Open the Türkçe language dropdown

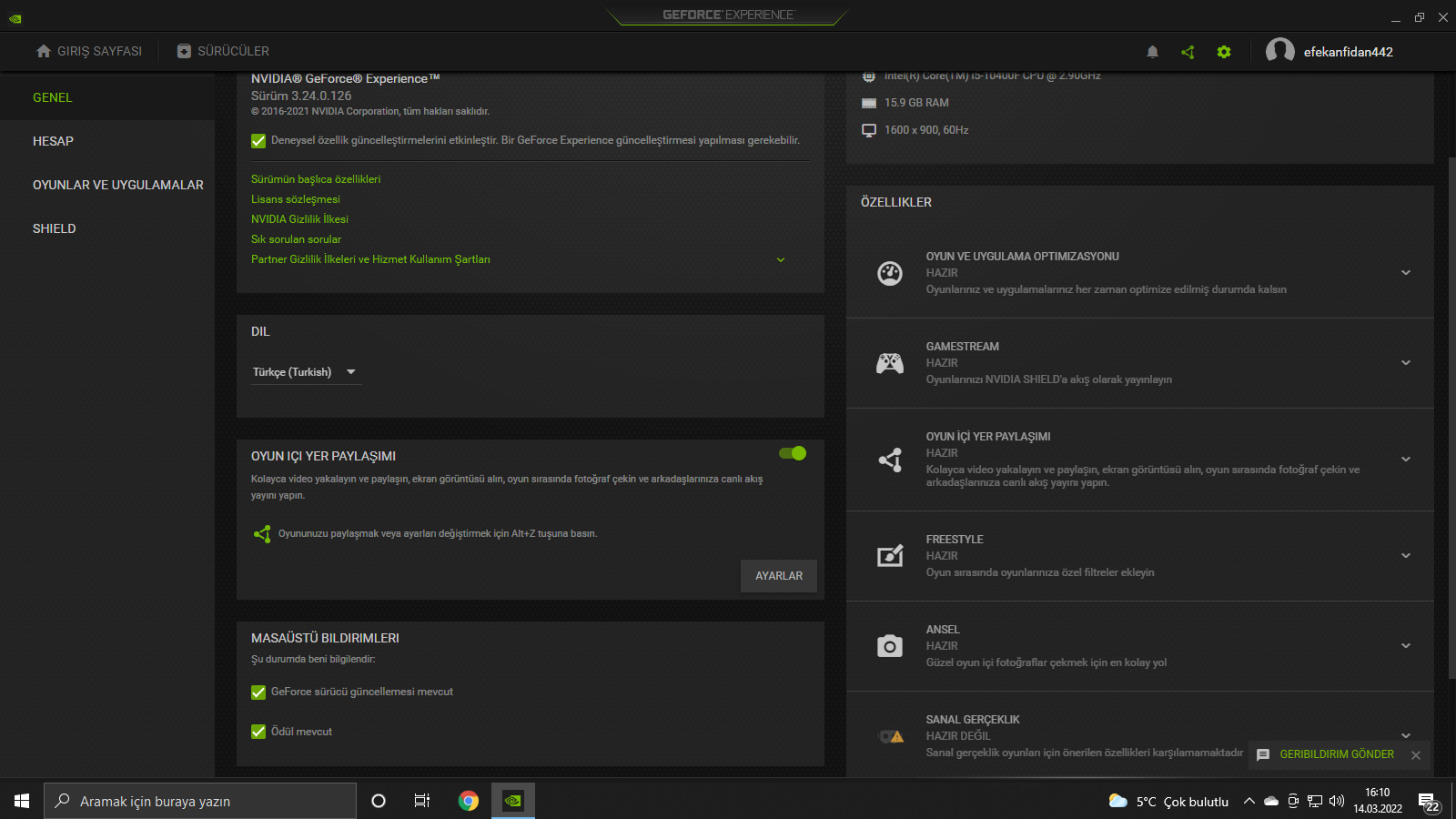[306, 372]
